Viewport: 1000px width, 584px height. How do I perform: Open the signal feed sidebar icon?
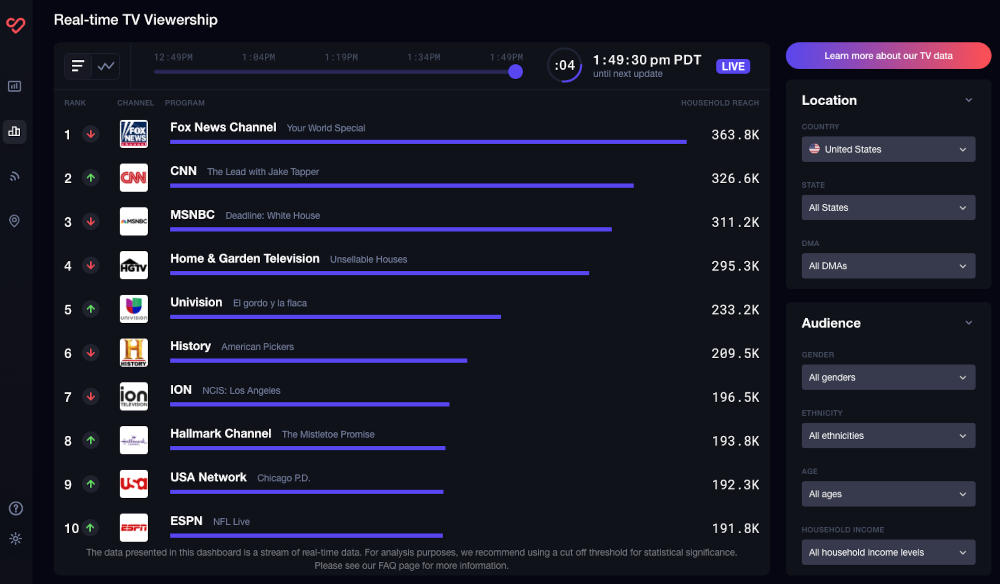[x=15, y=176]
